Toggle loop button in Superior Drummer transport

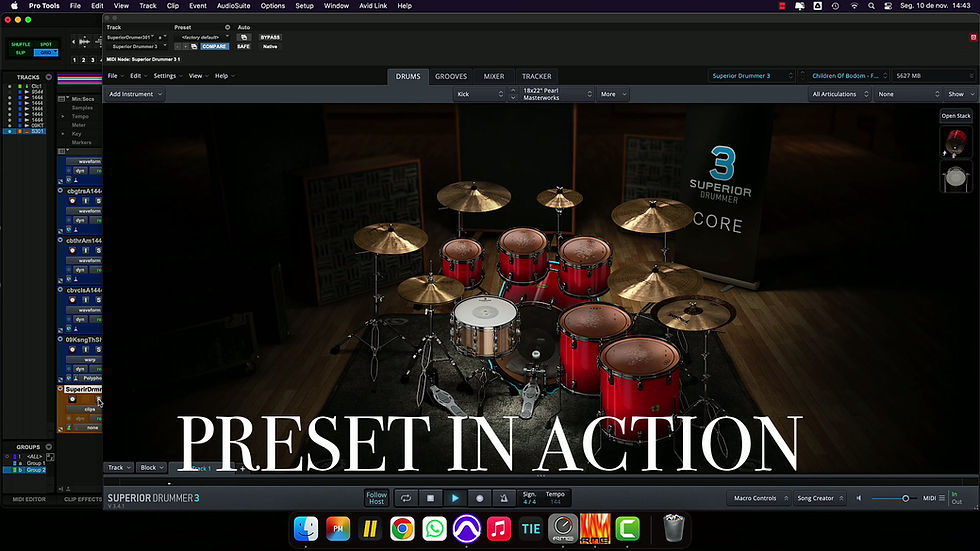pos(406,498)
